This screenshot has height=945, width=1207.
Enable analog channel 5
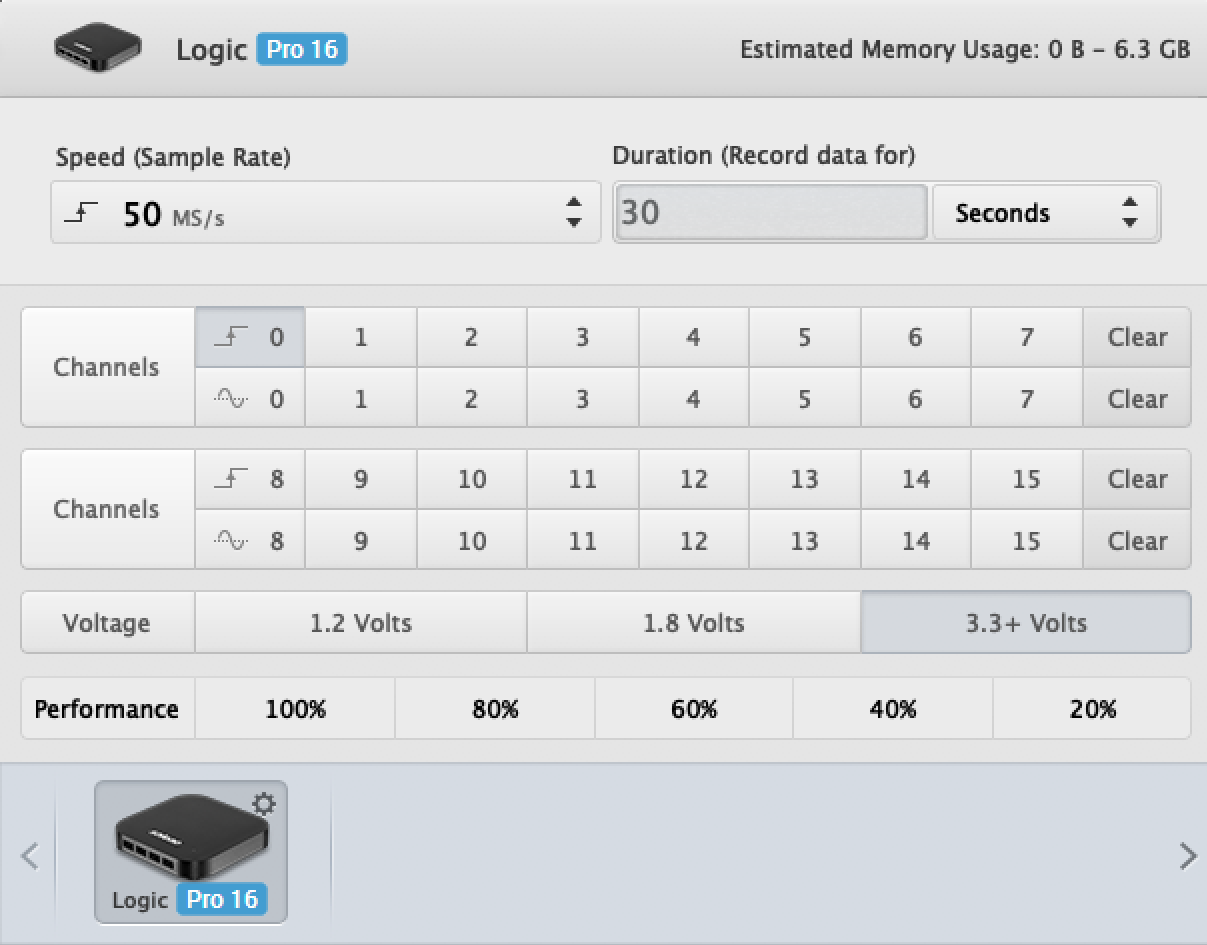point(804,398)
